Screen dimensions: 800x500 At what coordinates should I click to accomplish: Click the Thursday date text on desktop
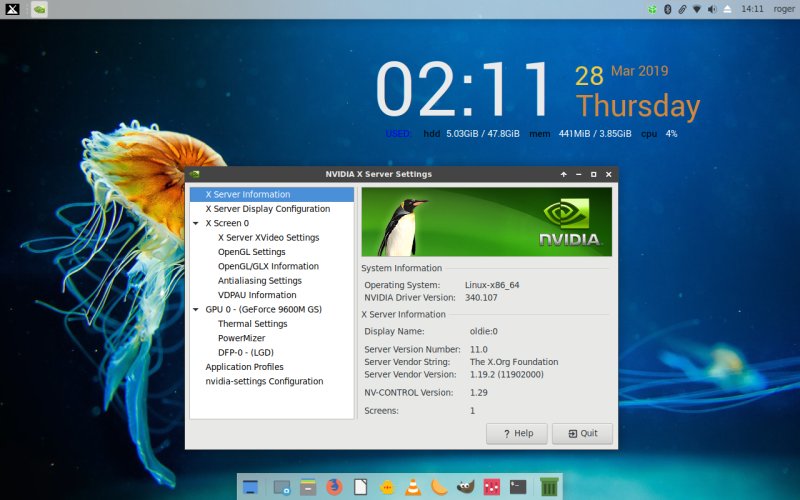pyautogui.click(x=638, y=106)
